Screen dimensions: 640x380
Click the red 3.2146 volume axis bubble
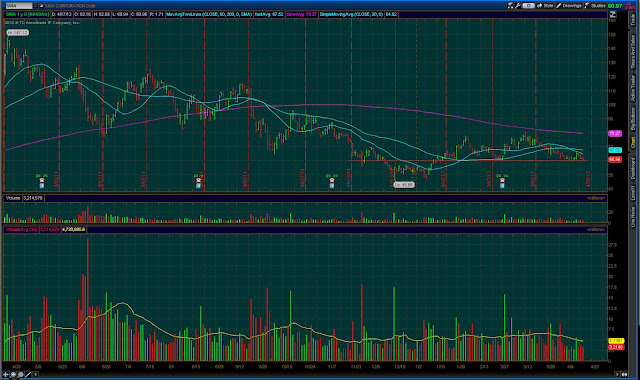[616, 347]
